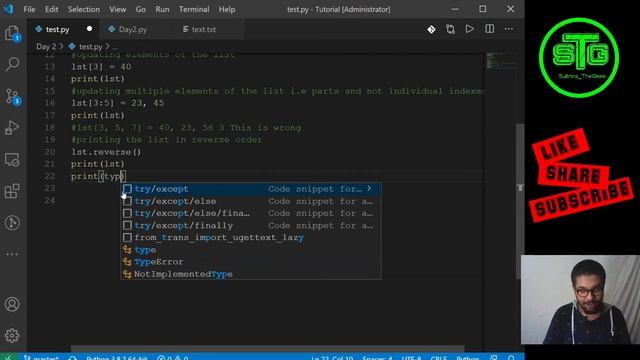Select the try/except snippet suggestion
This screenshot has height=360, width=640.
pyautogui.click(x=251, y=189)
